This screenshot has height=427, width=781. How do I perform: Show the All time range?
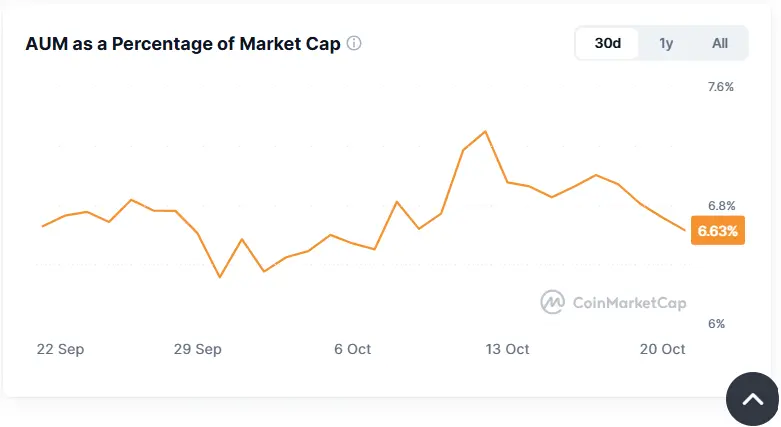coord(720,44)
